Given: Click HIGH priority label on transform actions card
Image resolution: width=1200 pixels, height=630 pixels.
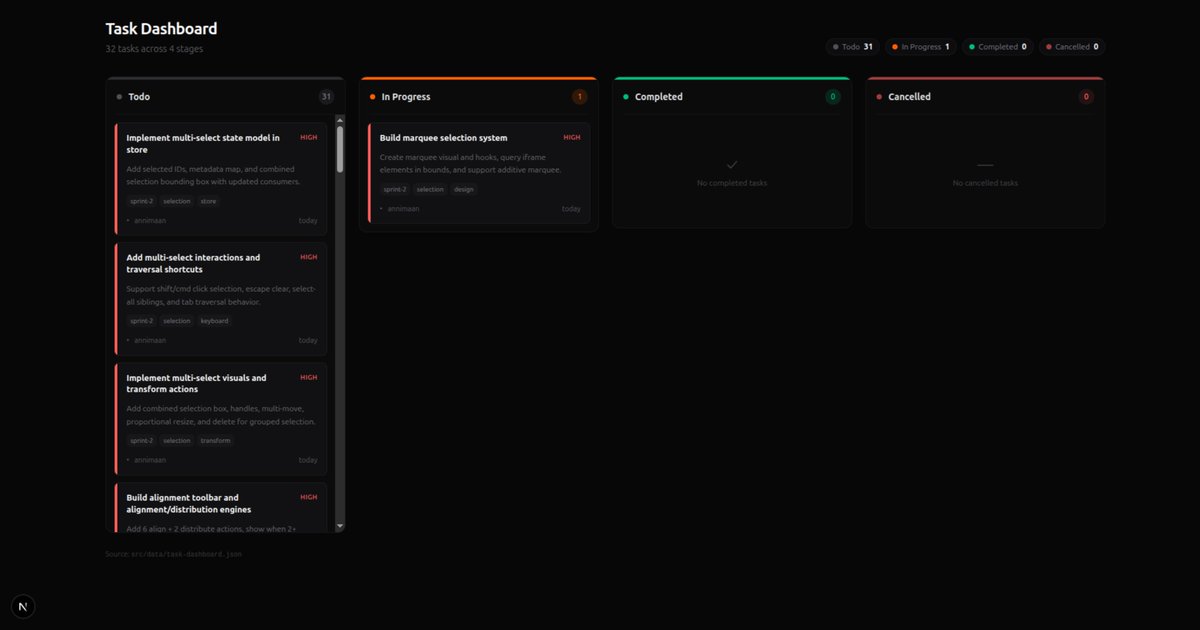Looking at the screenshot, I should pos(309,377).
